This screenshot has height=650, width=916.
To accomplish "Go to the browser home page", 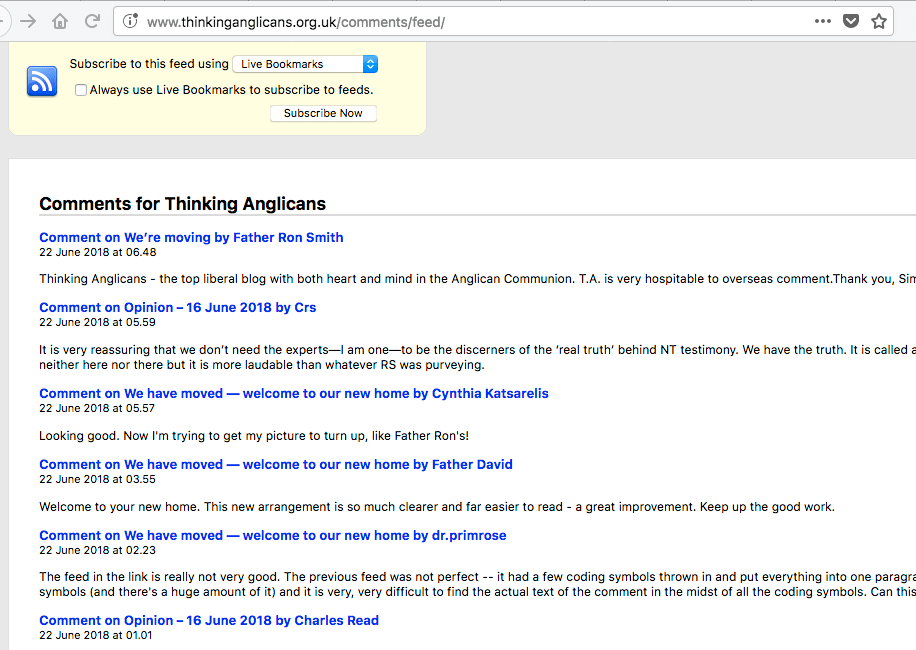I will [x=60, y=22].
